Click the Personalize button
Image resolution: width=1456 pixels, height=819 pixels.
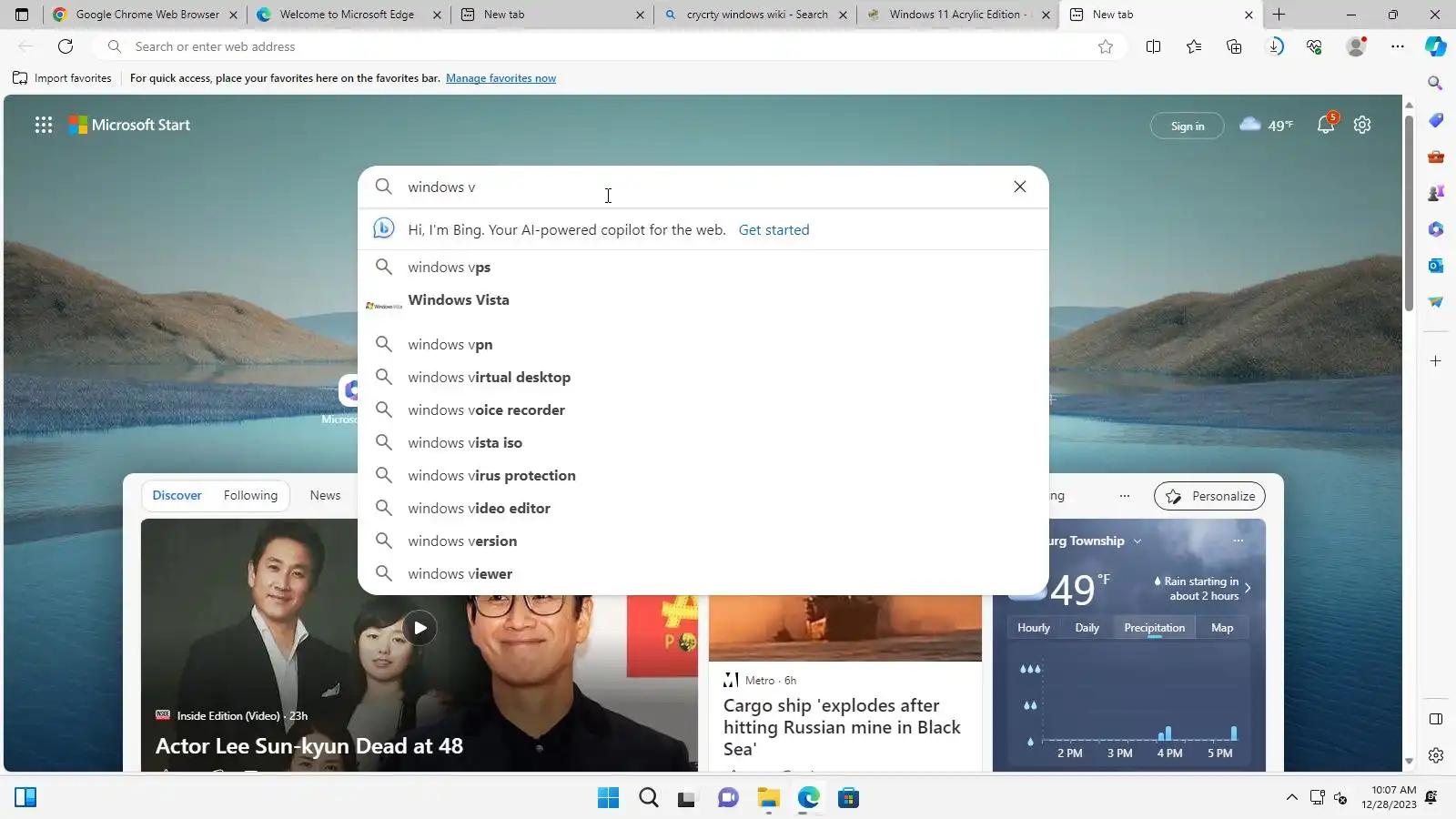point(1209,496)
